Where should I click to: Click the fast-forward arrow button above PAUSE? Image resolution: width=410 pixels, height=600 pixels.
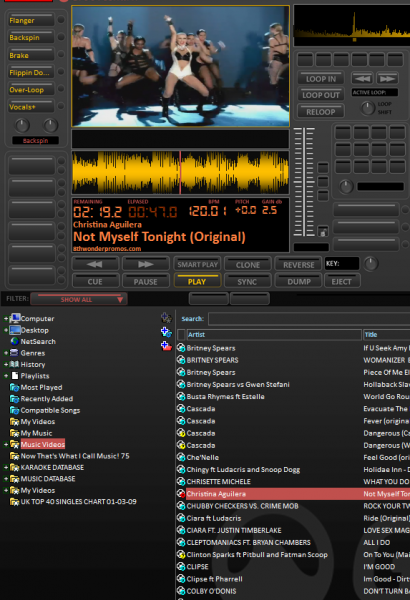tap(145, 264)
